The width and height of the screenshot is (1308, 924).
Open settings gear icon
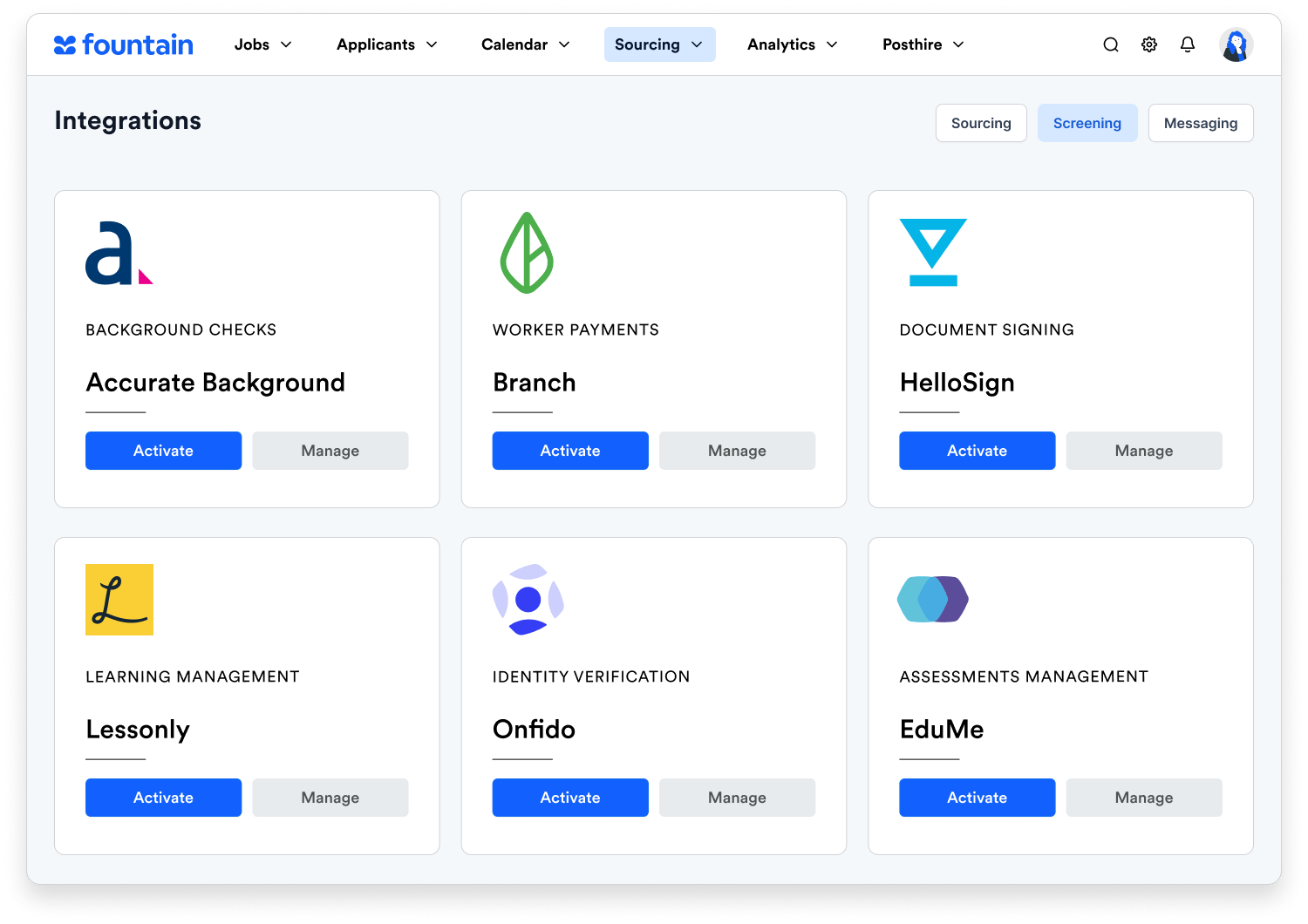(1149, 44)
